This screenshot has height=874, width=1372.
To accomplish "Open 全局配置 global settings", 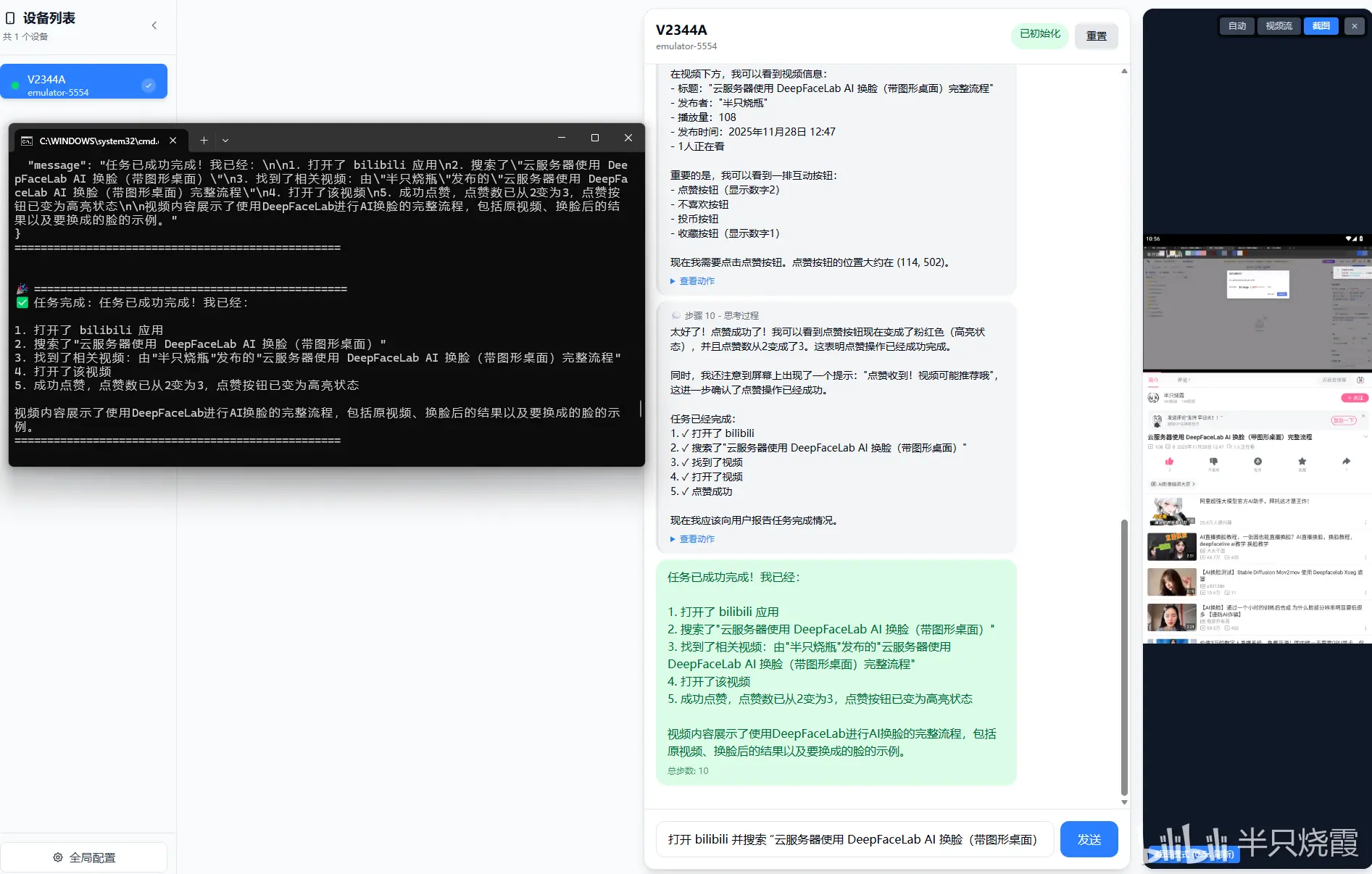I will click(84, 857).
